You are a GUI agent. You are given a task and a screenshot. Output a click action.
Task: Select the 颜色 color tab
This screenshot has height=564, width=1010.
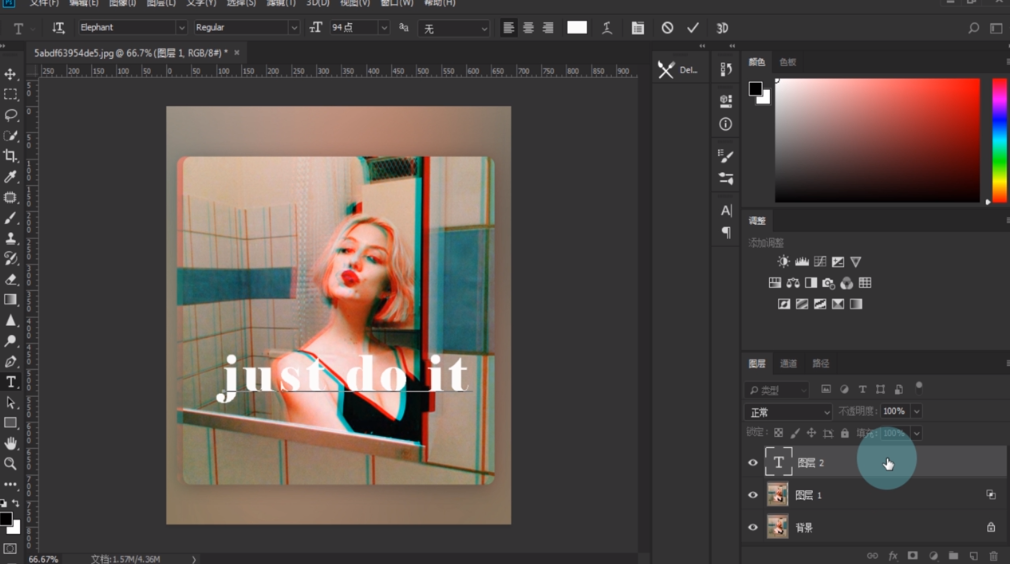click(x=757, y=62)
